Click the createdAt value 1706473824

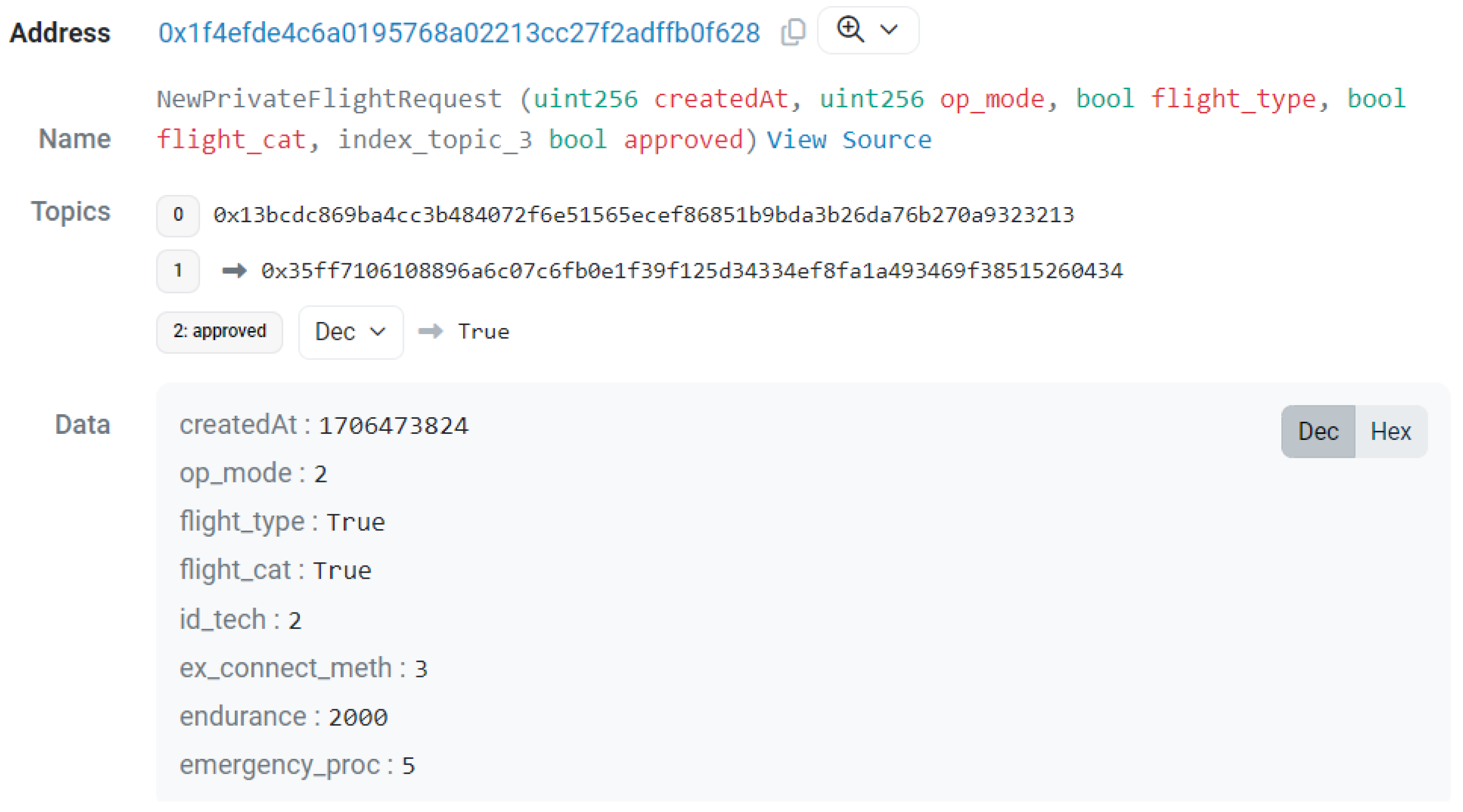(393, 426)
